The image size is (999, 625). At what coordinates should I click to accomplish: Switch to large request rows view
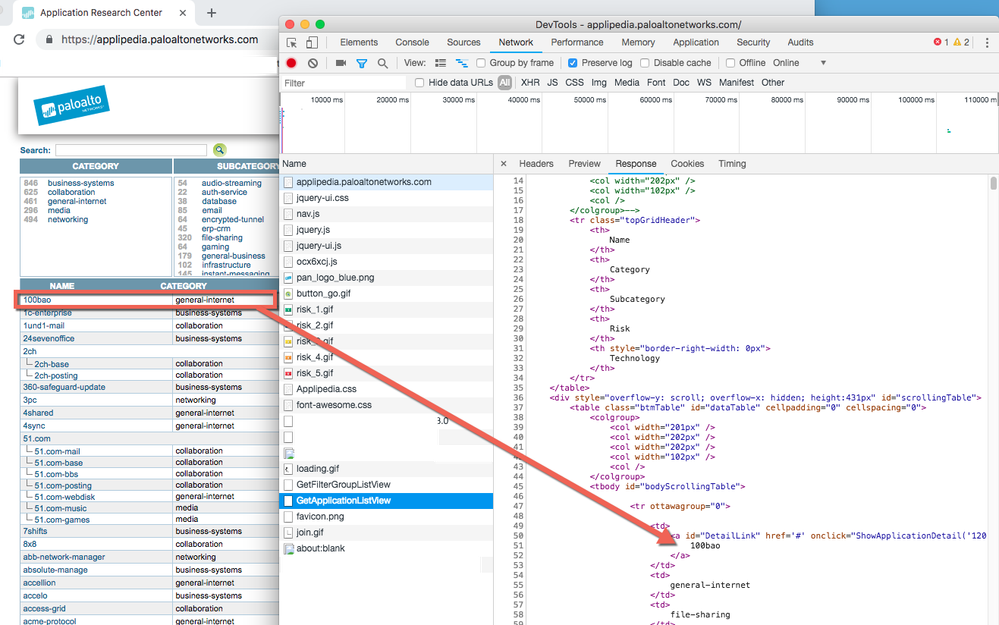tap(440, 63)
